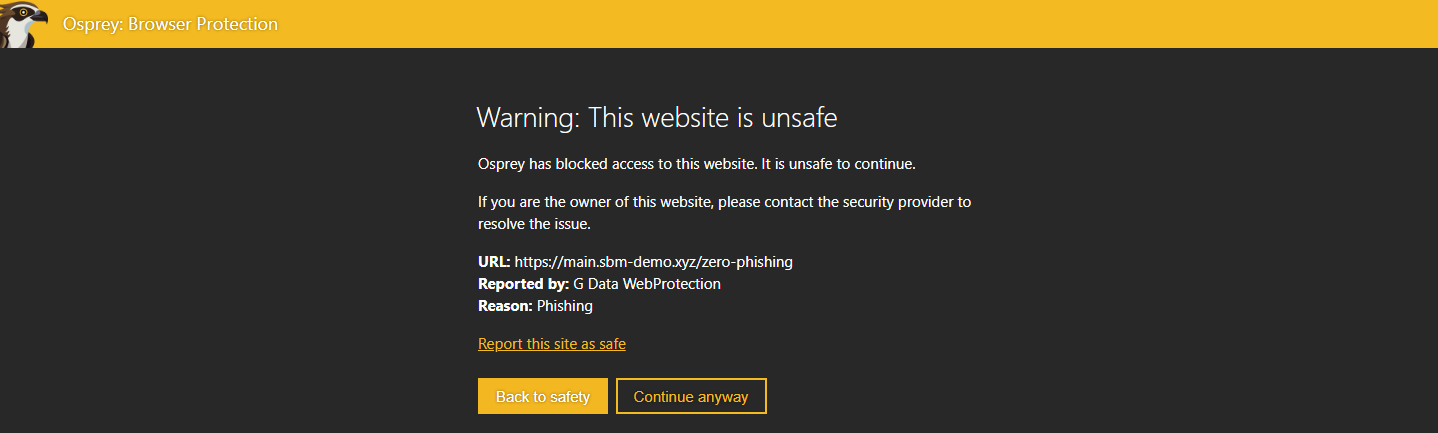Click the "If you are the owner" paragraph

pos(724,202)
